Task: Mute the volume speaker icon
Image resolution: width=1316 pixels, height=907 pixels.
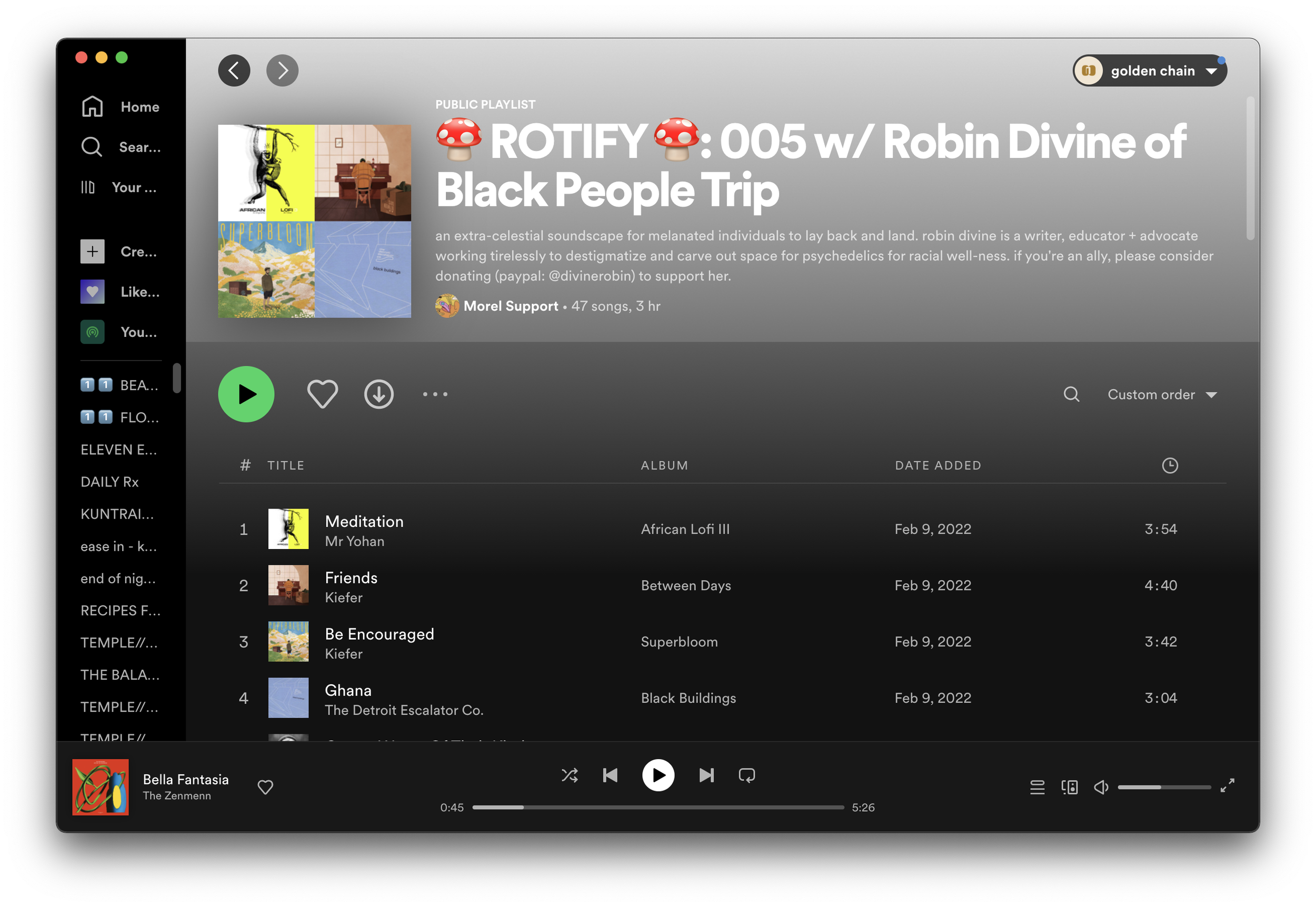Action: pyautogui.click(x=1101, y=787)
